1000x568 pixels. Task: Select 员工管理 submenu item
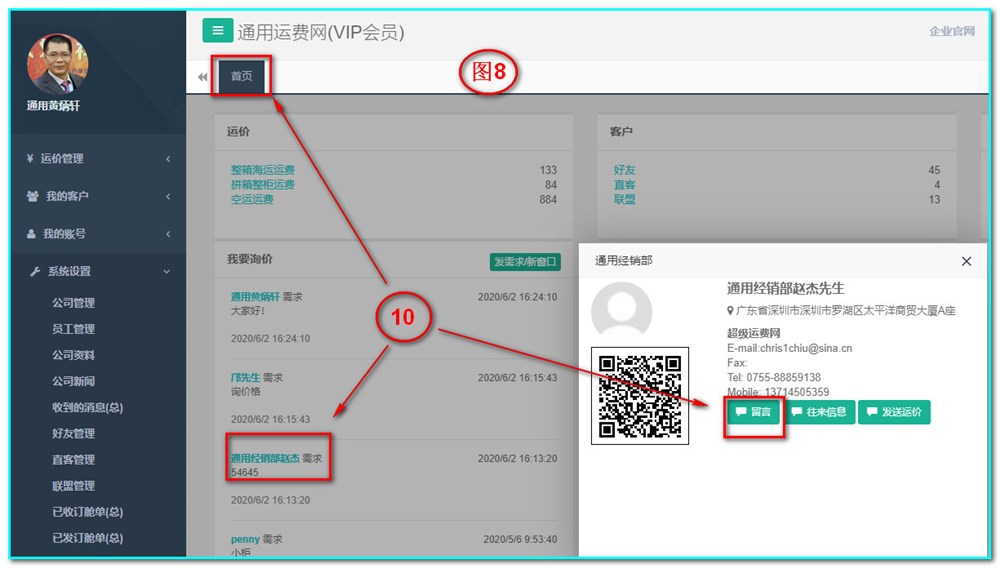pyautogui.click(x=73, y=329)
